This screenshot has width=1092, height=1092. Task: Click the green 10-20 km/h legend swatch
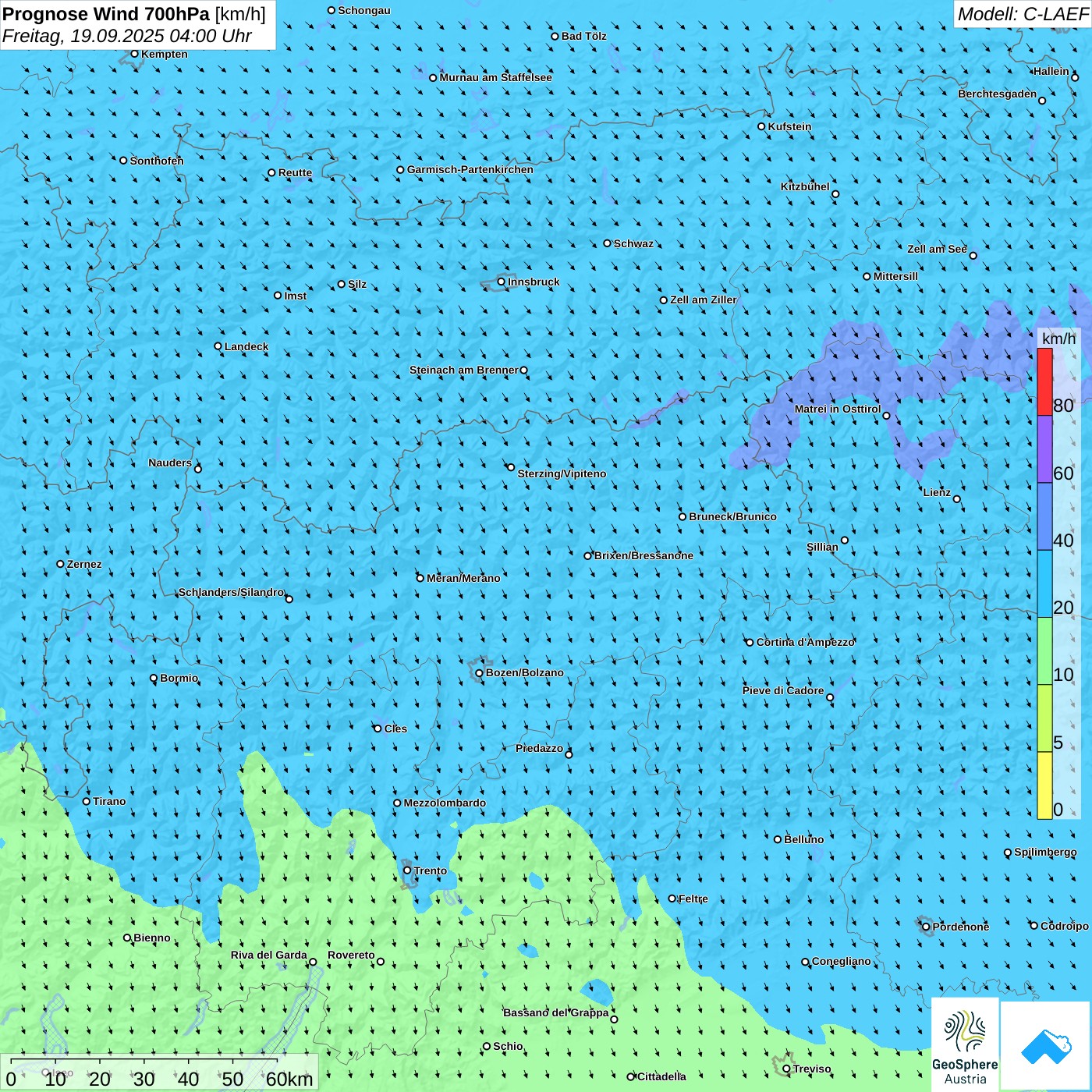tap(1044, 651)
